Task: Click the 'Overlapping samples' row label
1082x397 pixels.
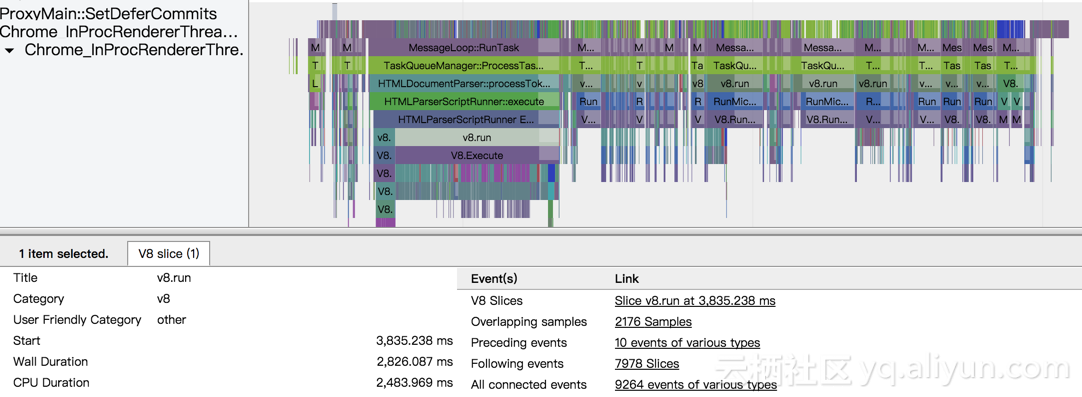Action: 529,322
